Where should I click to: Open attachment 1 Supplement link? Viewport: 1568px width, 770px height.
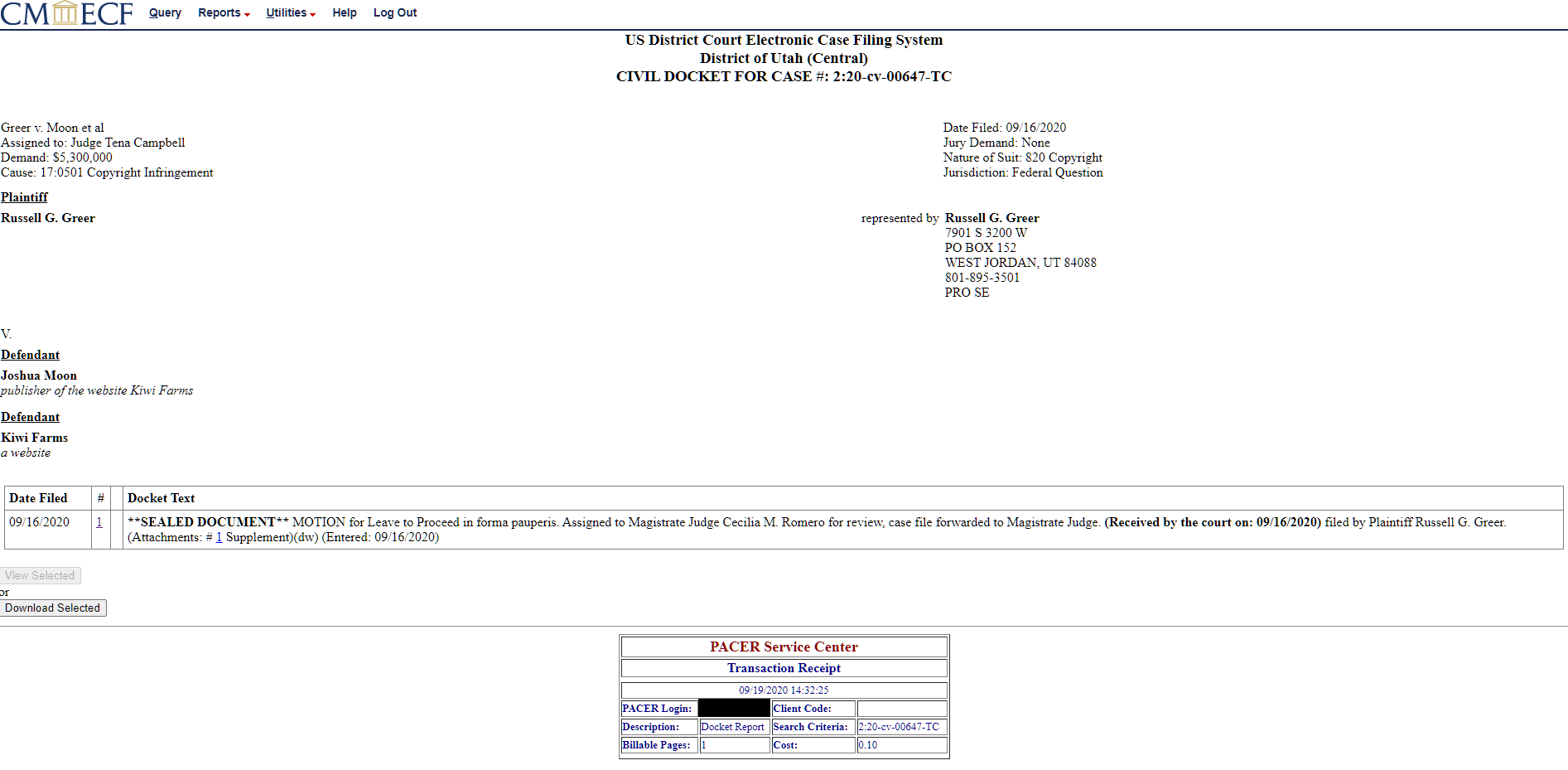(x=219, y=537)
